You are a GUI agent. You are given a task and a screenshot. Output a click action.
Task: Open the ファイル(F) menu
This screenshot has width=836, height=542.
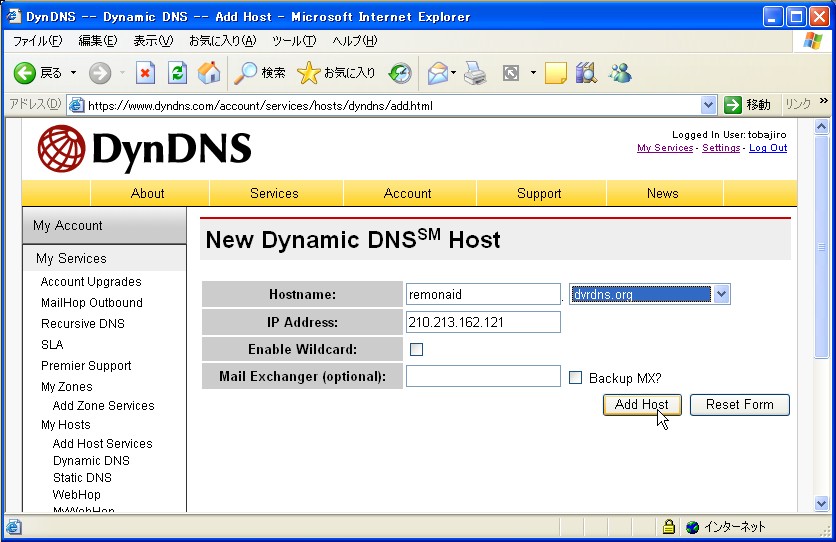click(x=37, y=41)
